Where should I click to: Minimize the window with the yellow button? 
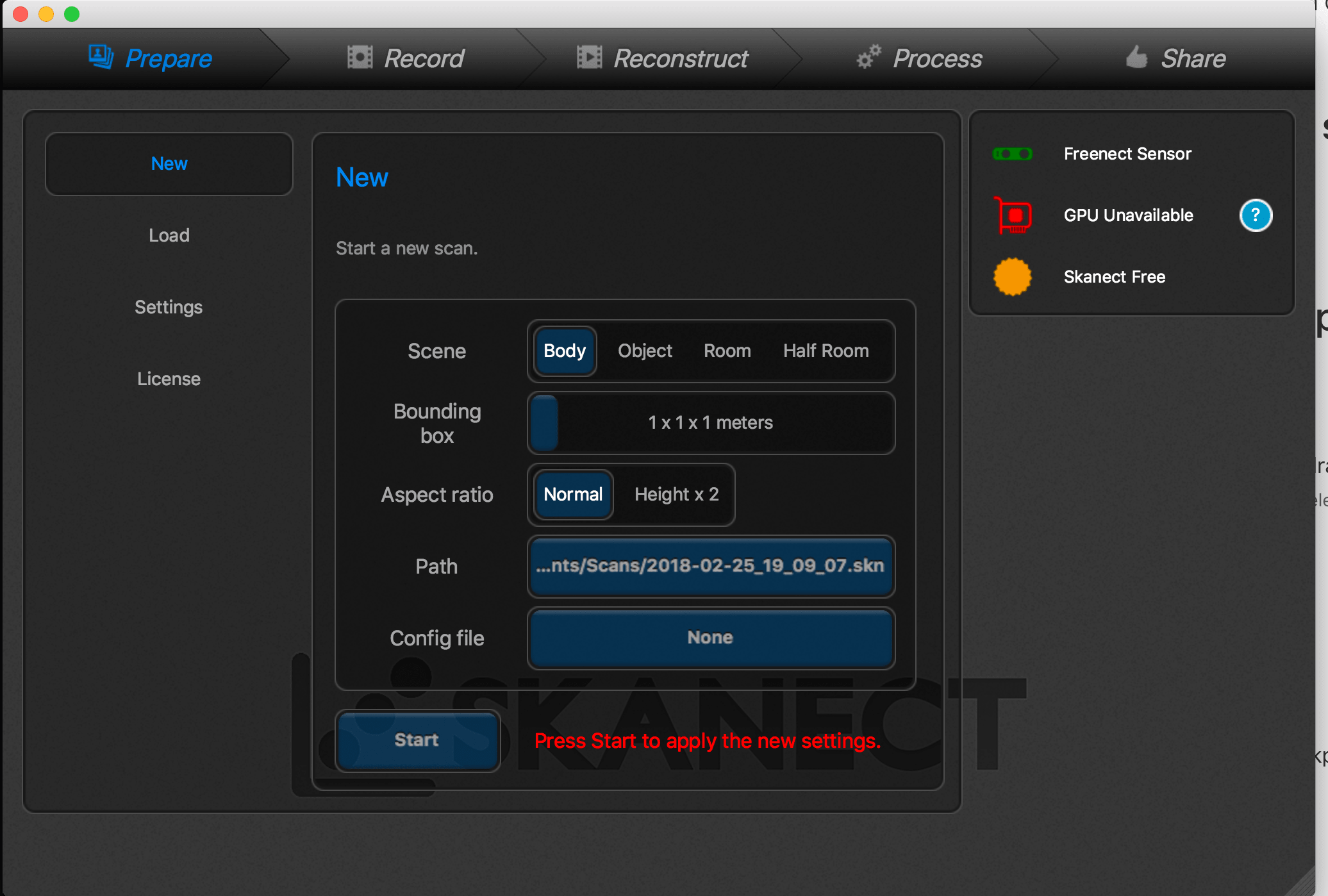pyautogui.click(x=46, y=14)
